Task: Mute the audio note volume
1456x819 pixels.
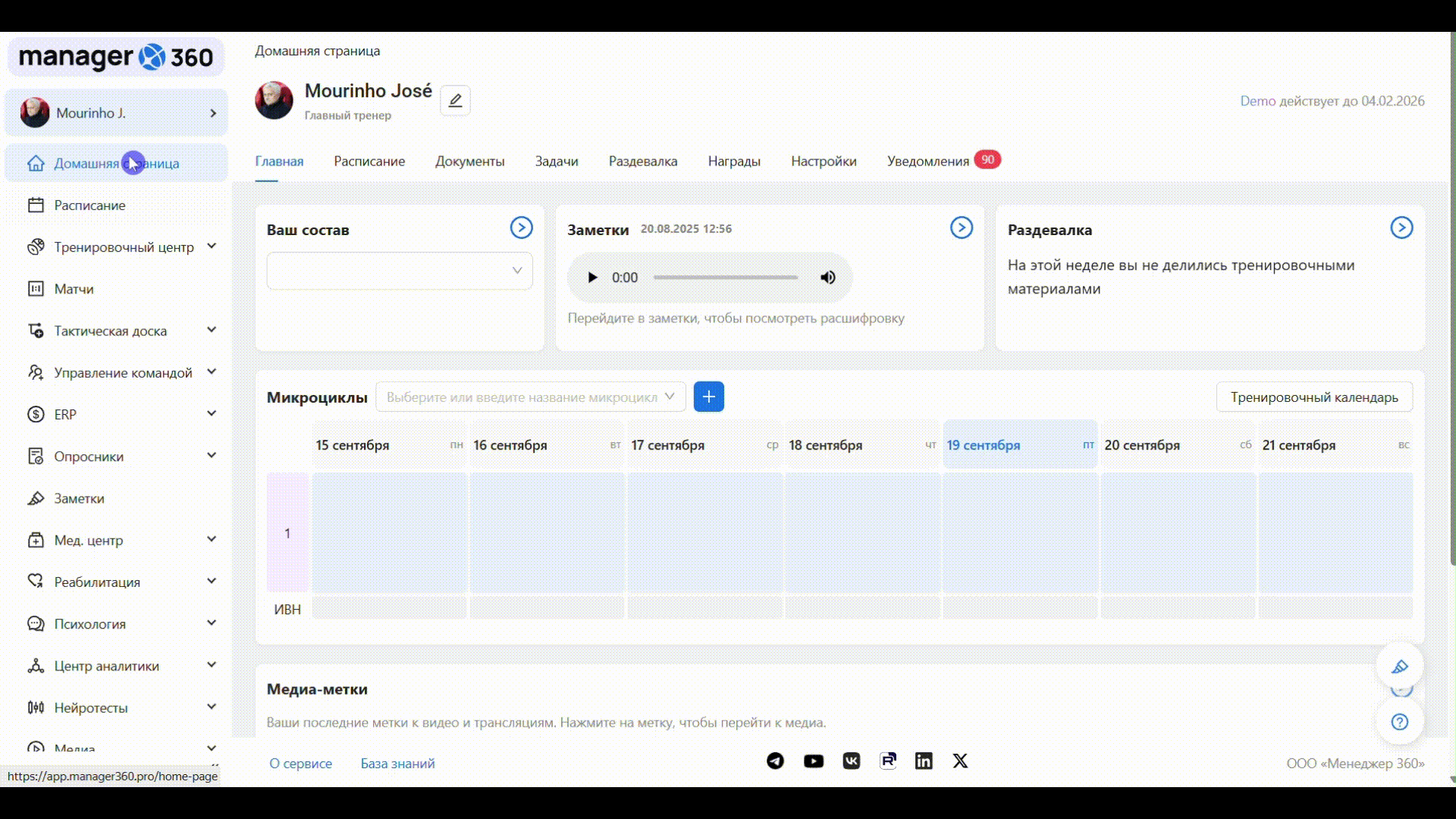Action: pyautogui.click(x=827, y=278)
